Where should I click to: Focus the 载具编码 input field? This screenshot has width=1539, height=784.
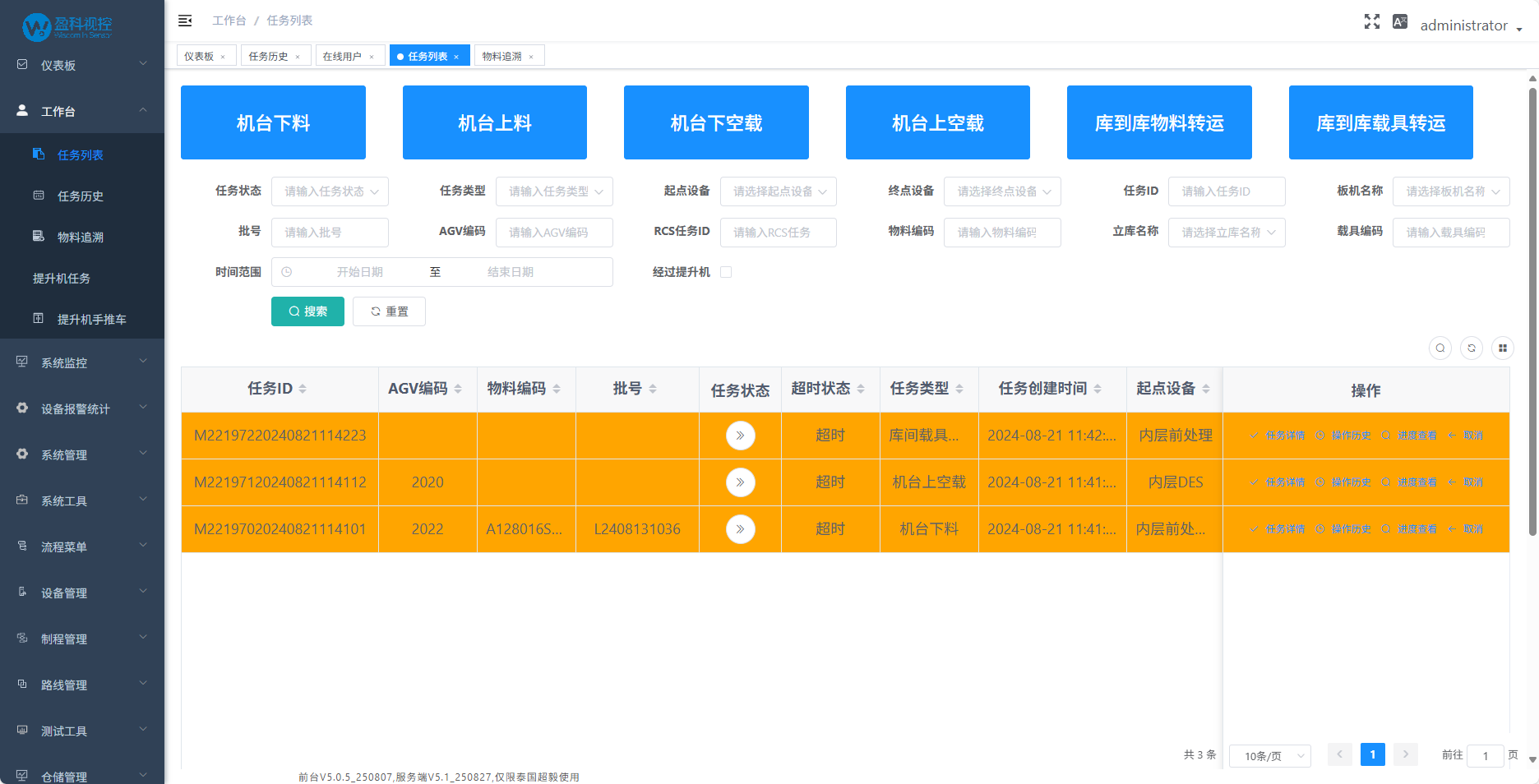[x=1451, y=233]
